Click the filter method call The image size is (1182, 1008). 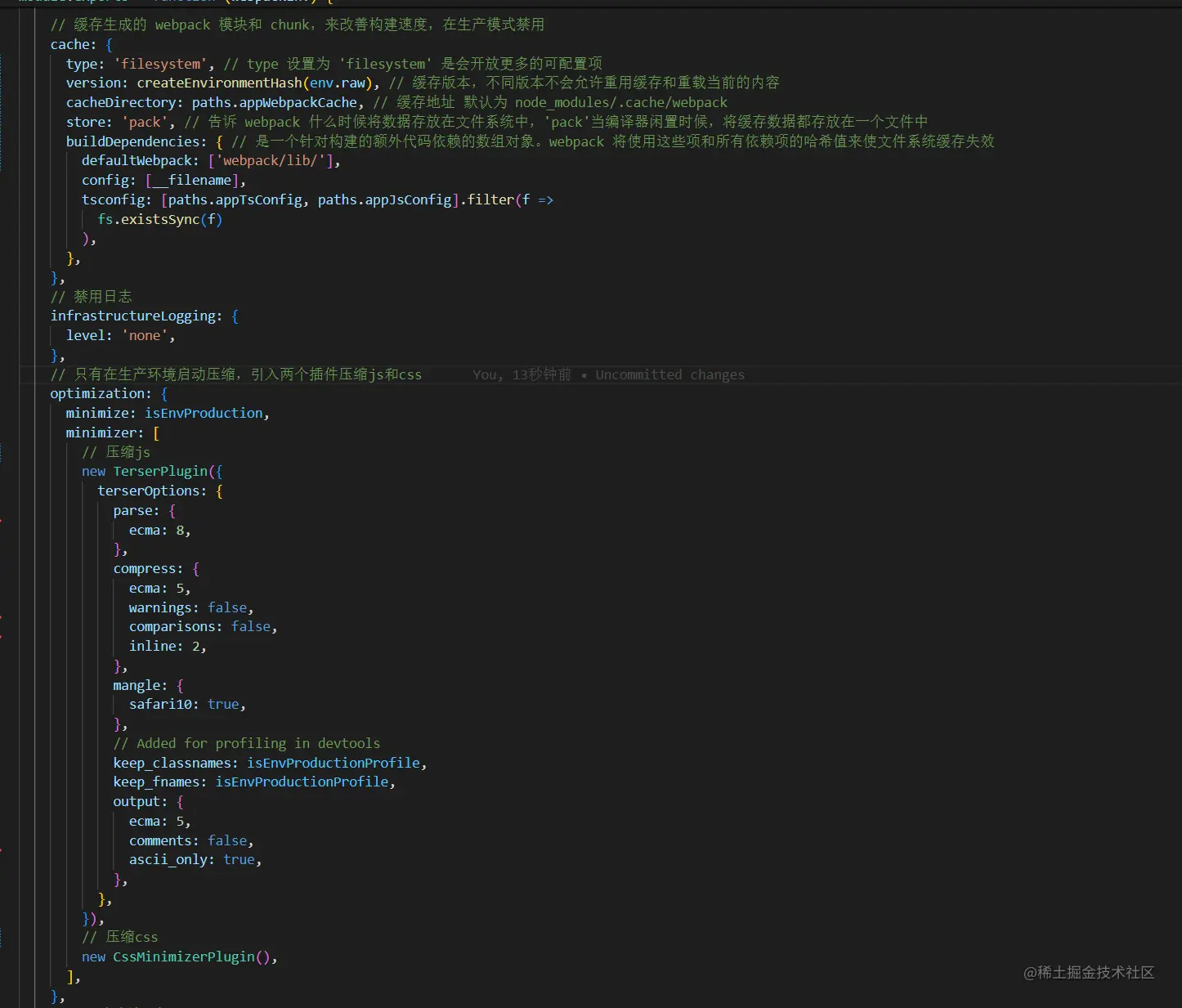pyautogui.click(x=490, y=199)
